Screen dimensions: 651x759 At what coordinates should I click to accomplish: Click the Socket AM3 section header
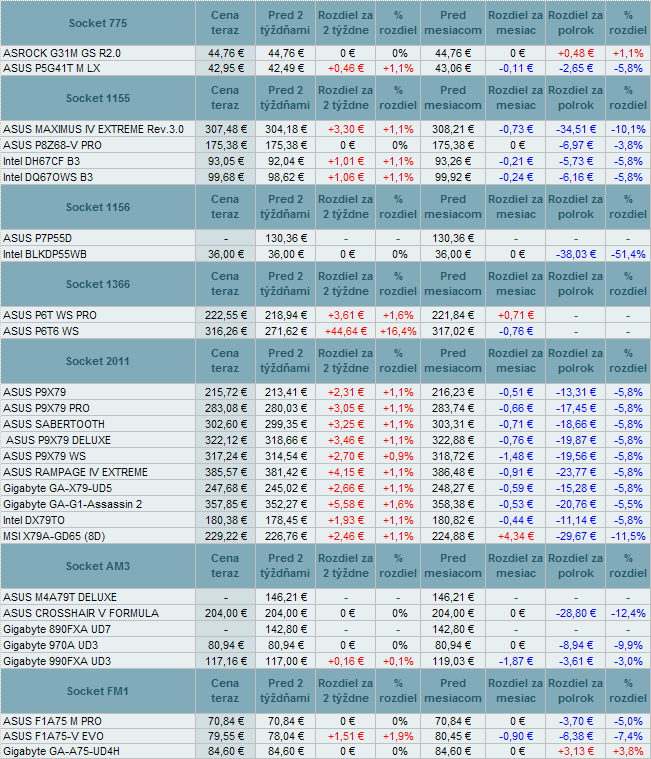click(98, 566)
